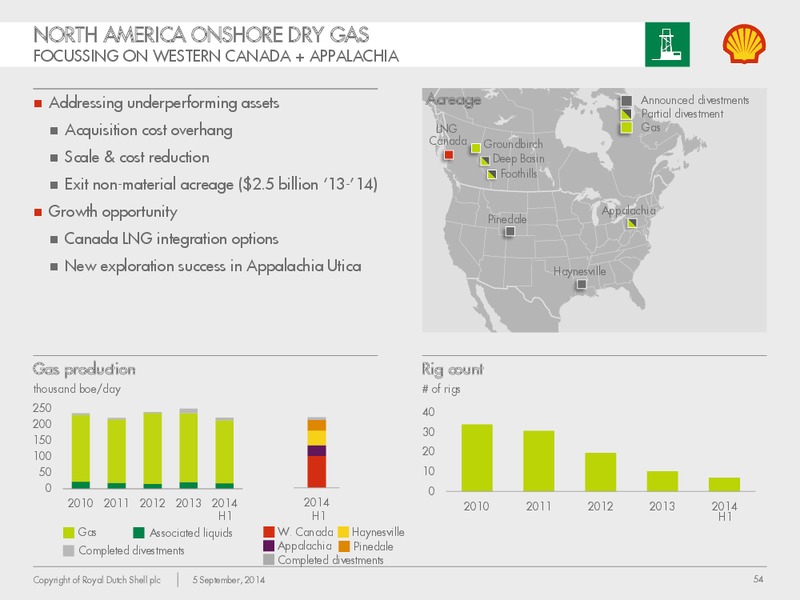Image resolution: width=800 pixels, height=600 pixels.
Task: Click the 2011 rig count bar
Action: pyautogui.click(x=539, y=461)
